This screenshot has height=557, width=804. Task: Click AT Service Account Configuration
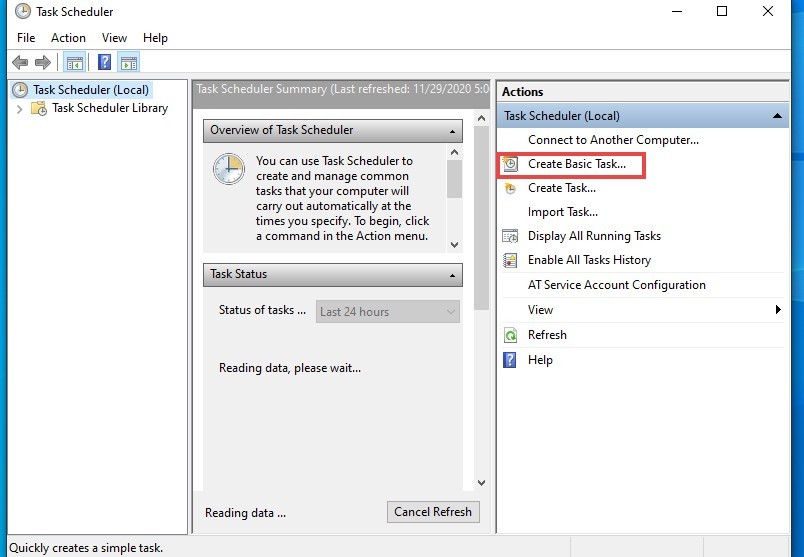617,285
